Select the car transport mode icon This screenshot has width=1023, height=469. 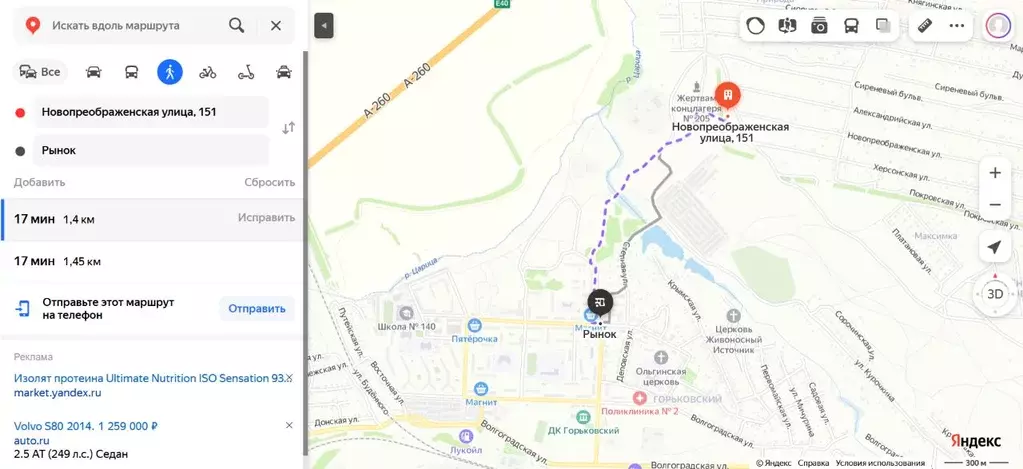click(93, 72)
